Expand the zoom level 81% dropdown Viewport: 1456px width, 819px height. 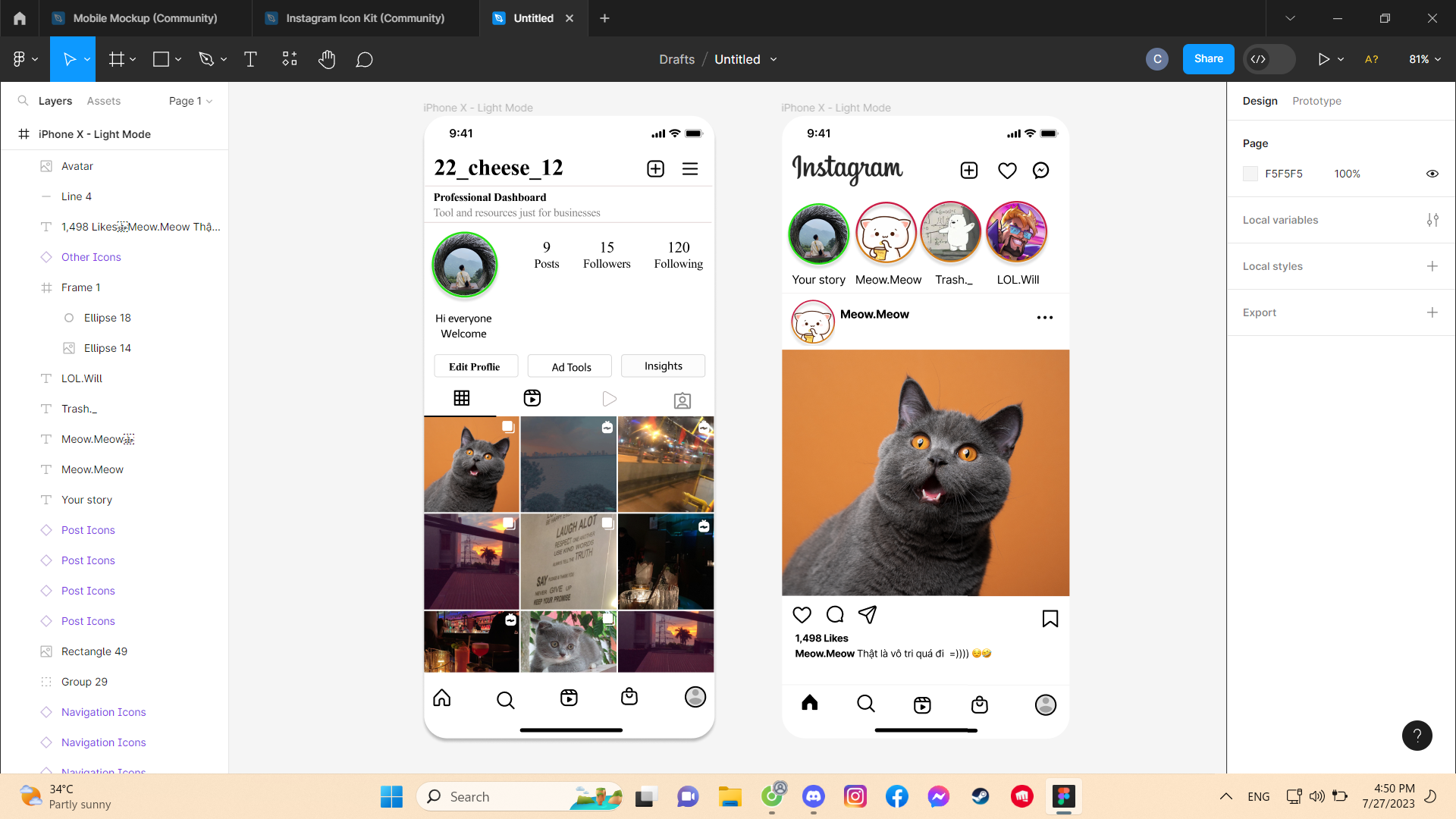(1425, 59)
